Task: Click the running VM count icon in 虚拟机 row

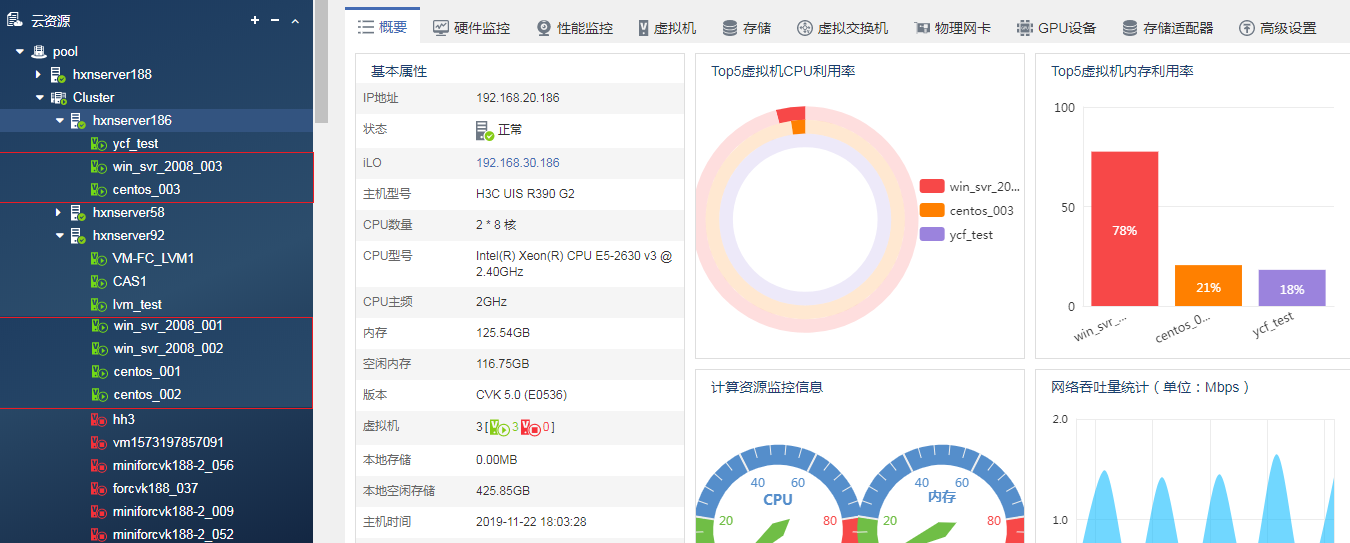Action: [x=499, y=427]
